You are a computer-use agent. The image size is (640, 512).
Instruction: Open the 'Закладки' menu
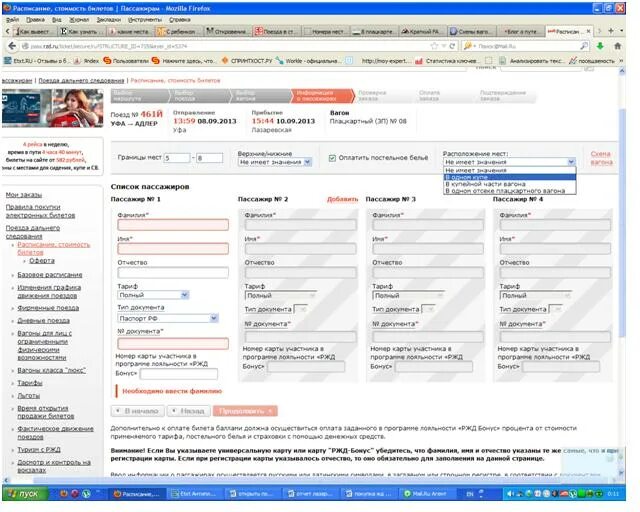[109, 20]
